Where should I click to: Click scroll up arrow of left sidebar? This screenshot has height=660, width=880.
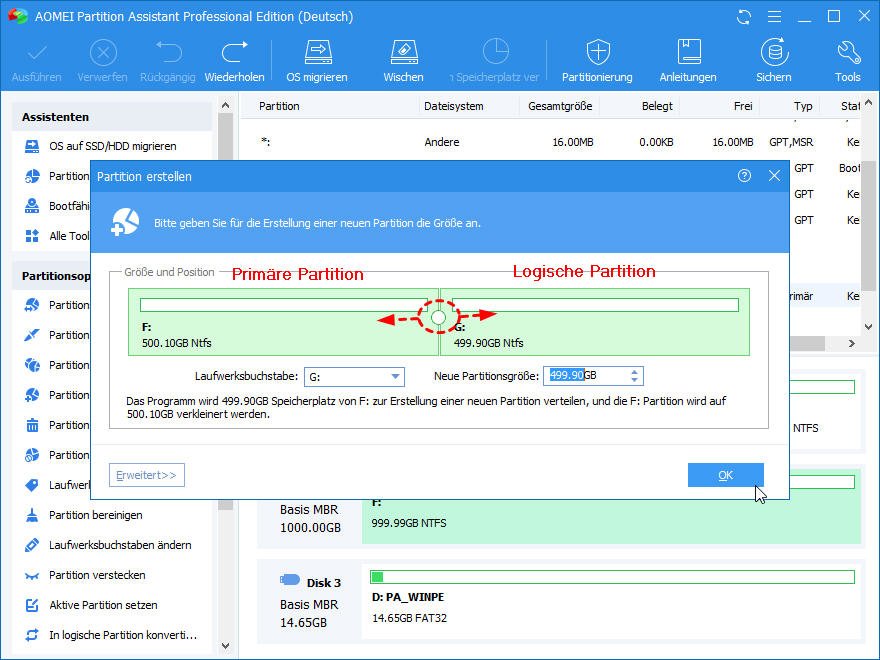[x=226, y=105]
